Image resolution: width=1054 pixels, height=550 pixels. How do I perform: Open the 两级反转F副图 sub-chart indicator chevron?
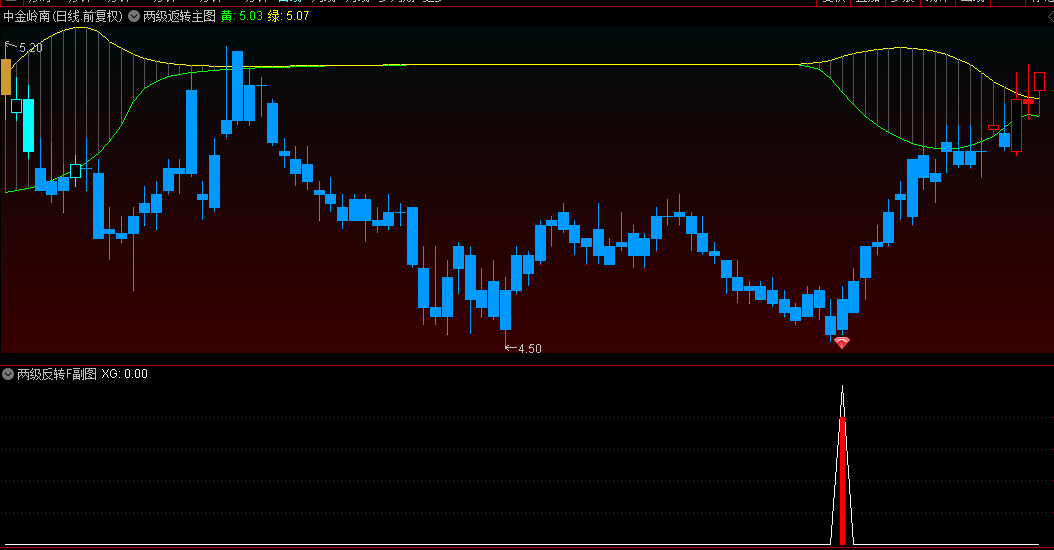(8, 374)
